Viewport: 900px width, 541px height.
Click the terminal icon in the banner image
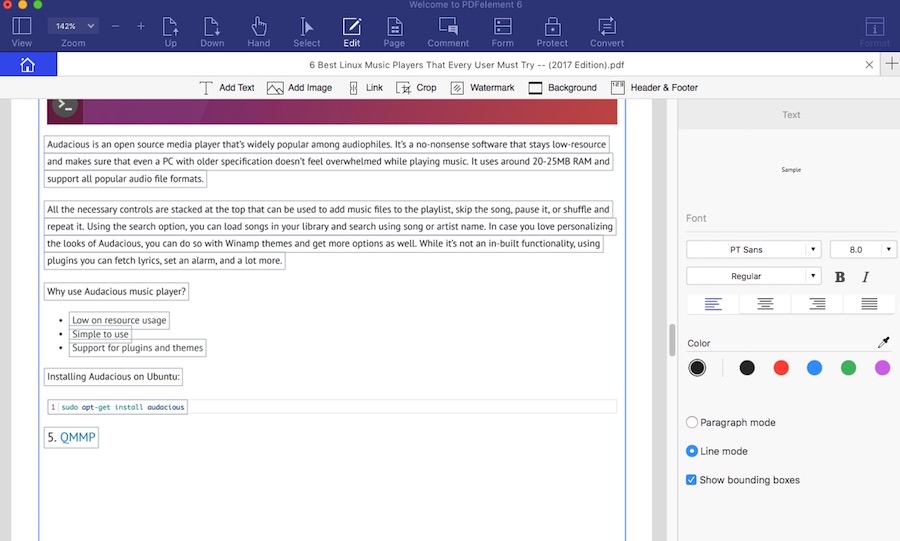pos(65,106)
